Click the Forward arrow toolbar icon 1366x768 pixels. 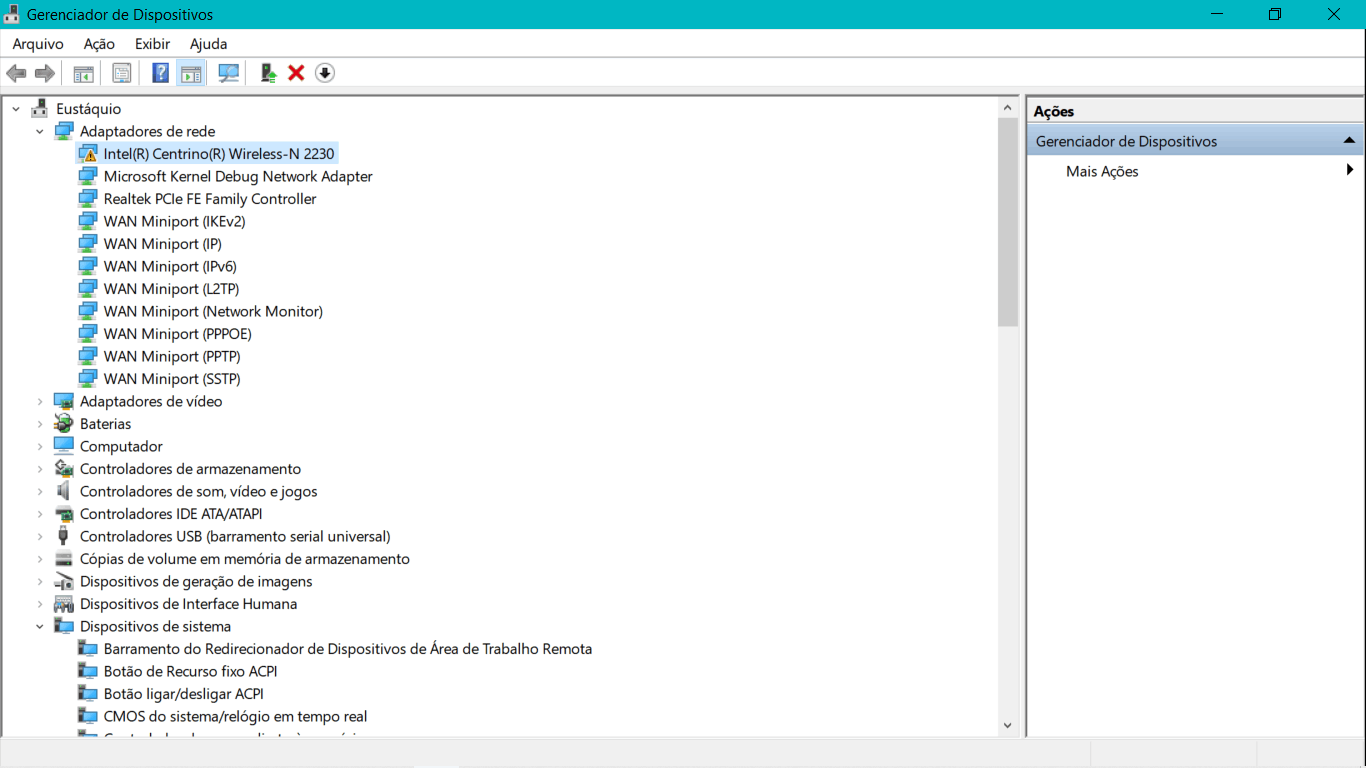(x=44, y=73)
